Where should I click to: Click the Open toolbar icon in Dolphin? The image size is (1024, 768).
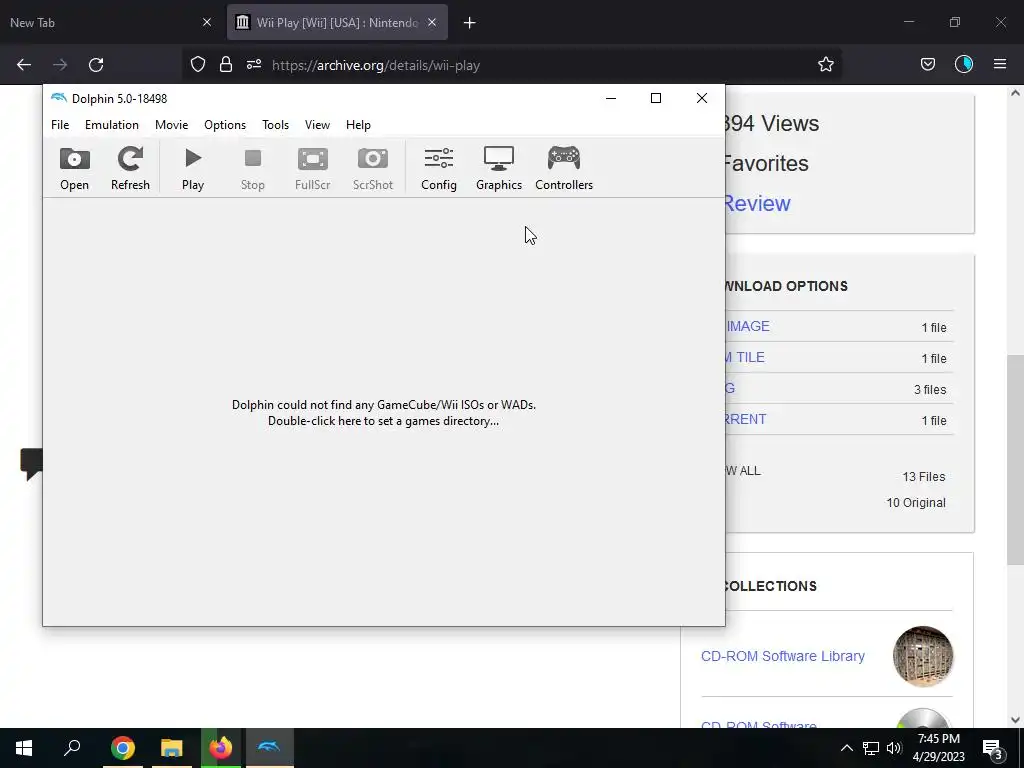point(74,168)
